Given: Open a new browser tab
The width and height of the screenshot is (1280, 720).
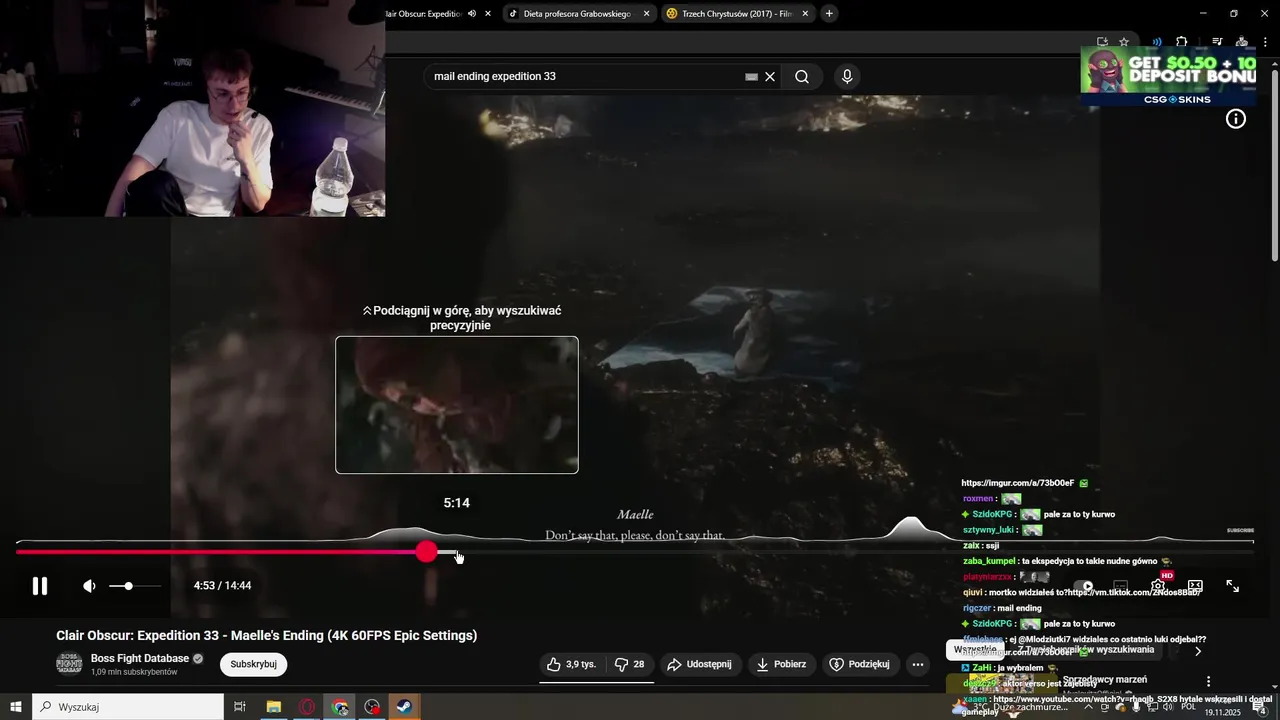Looking at the screenshot, I should pyautogui.click(x=829, y=14).
